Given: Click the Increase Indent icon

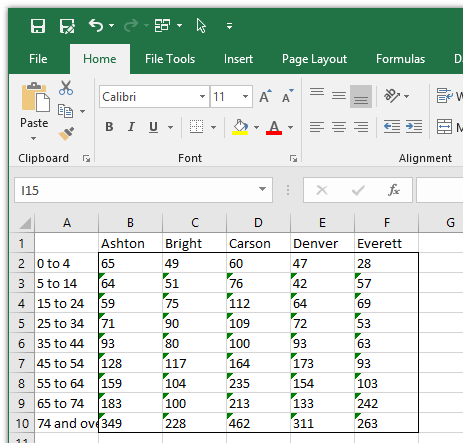Looking at the screenshot, I should (414, 127).
